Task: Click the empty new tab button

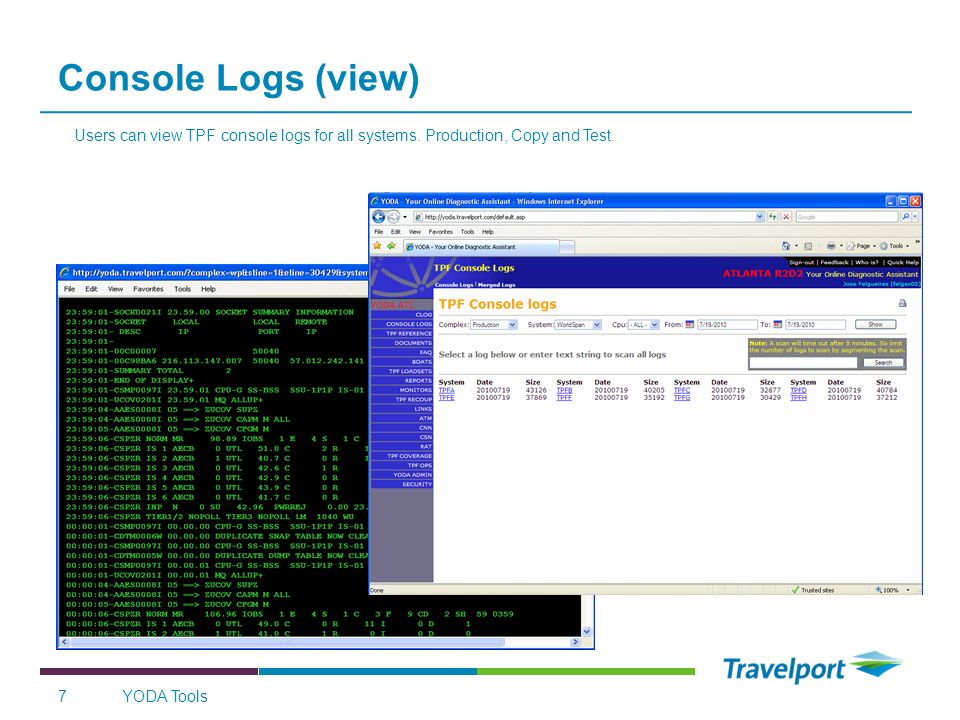Action: pyautogui.click(x=567, y=247)
